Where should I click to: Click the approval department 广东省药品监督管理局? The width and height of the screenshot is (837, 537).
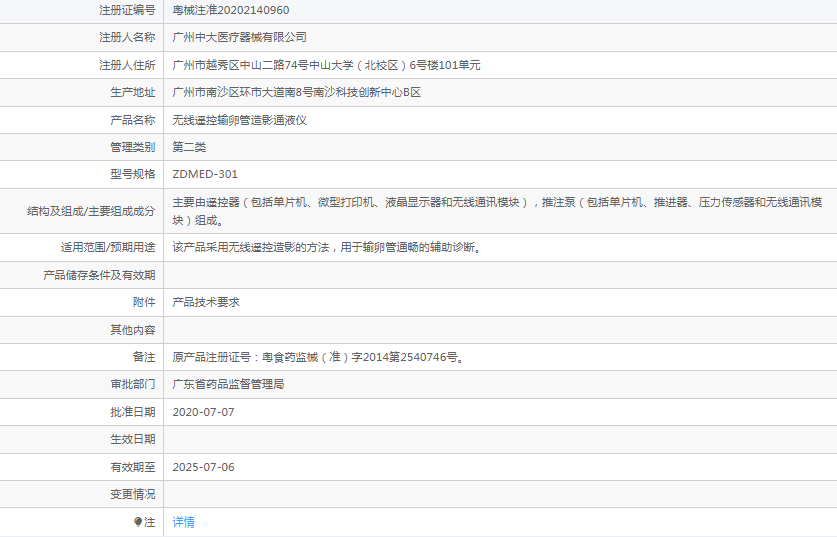(228, 384)
